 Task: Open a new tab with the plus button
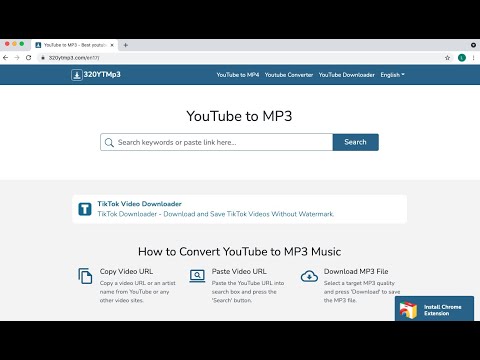(126, 45)
